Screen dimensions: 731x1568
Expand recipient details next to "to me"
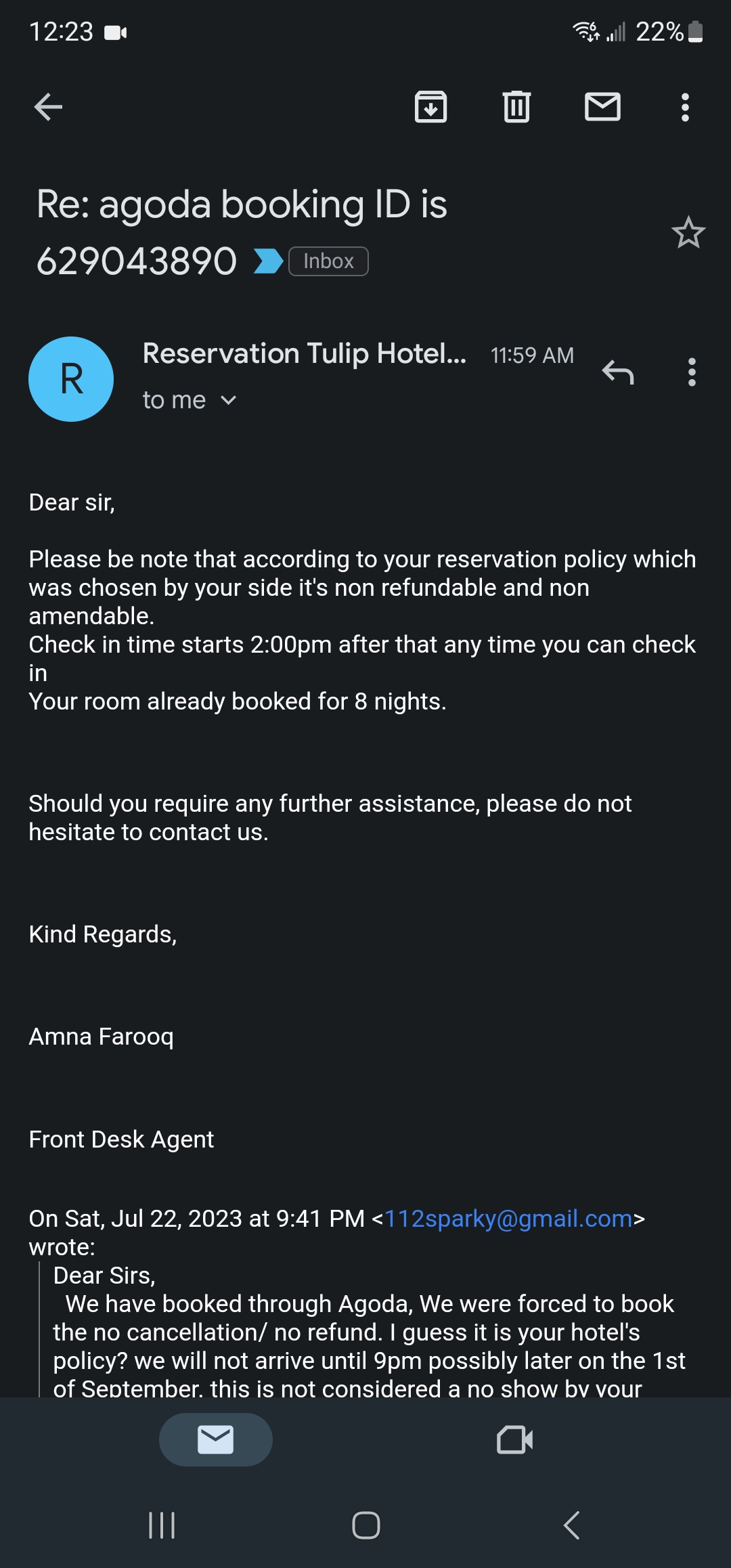[229, 400]
